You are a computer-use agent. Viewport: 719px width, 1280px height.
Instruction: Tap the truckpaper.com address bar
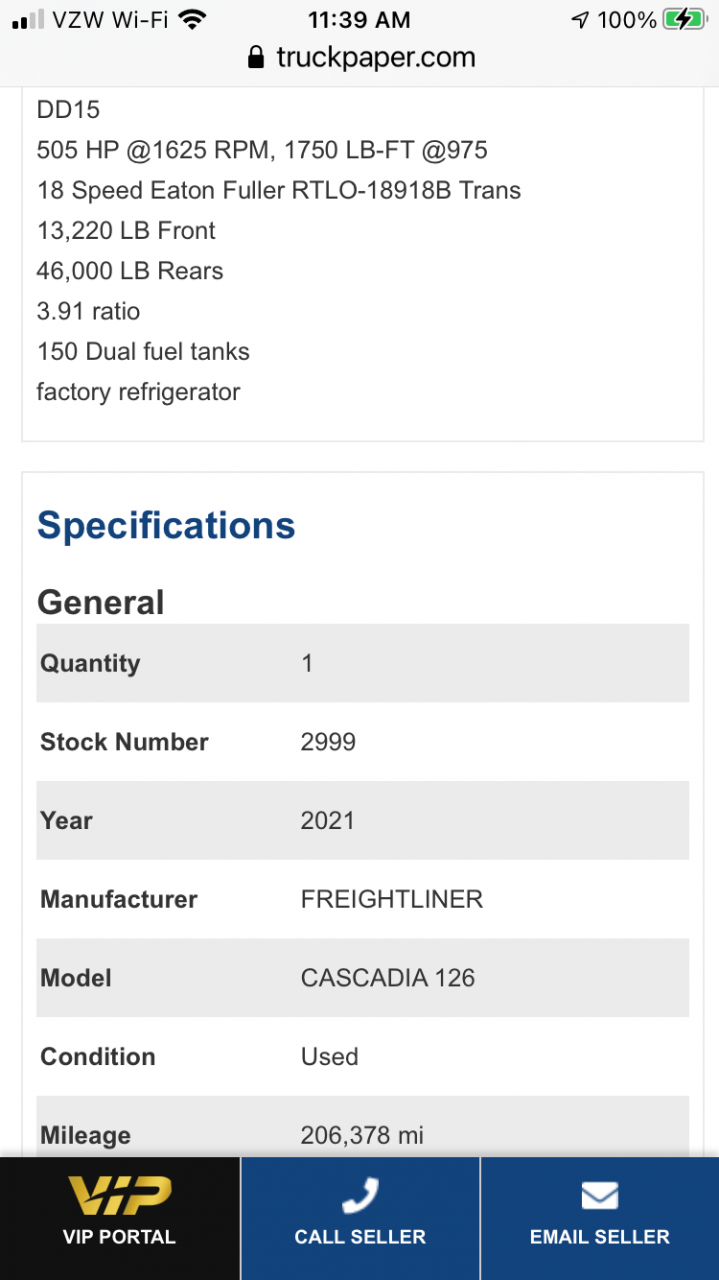[360, 58]
